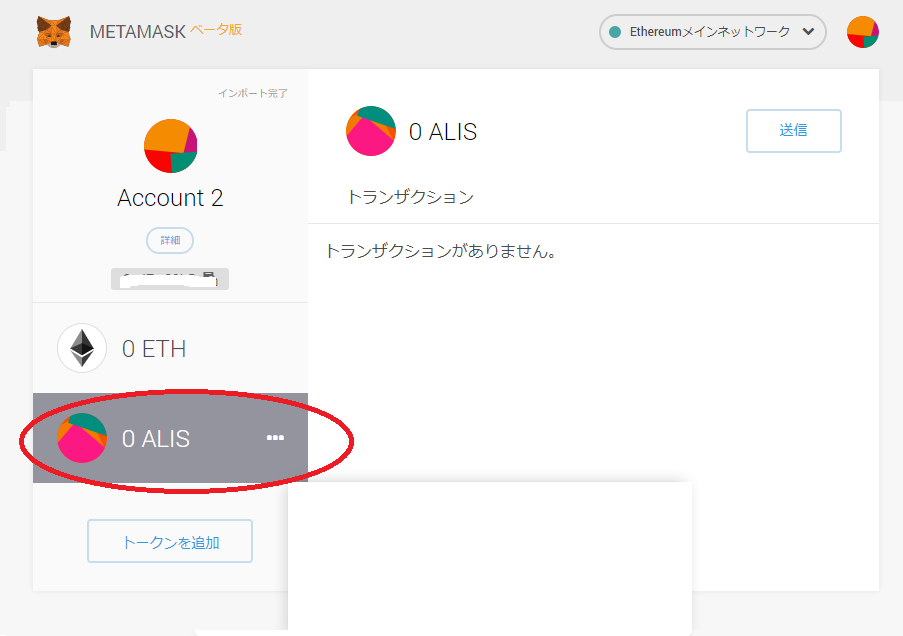Open the account menu avatar in header
Image resolution: width=903 pixels, height=636 pixels.
pyautogui.click(x=862, y=32)
